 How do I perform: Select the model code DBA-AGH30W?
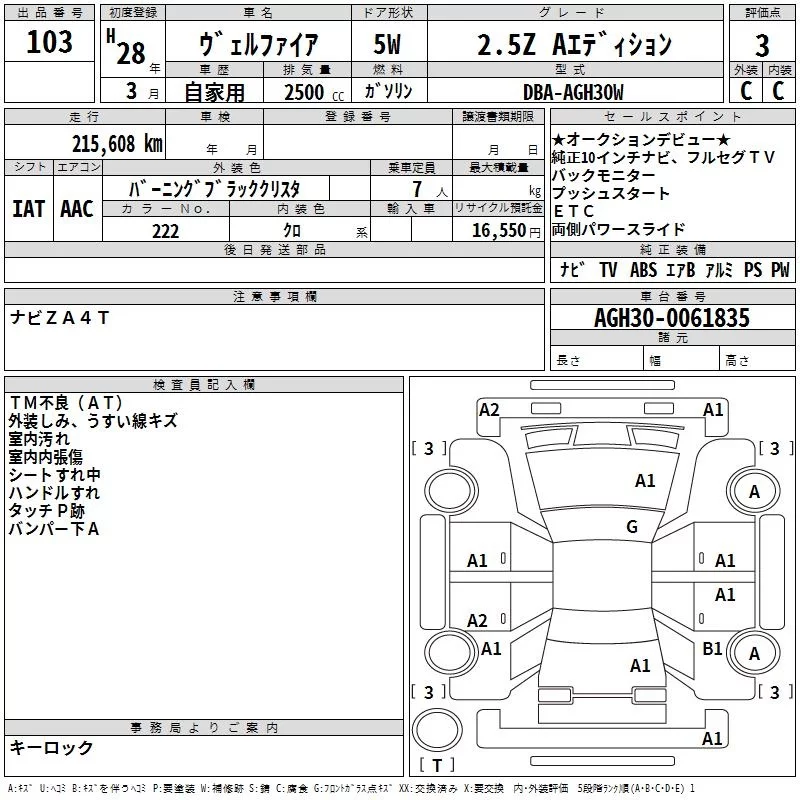(573, 92)
